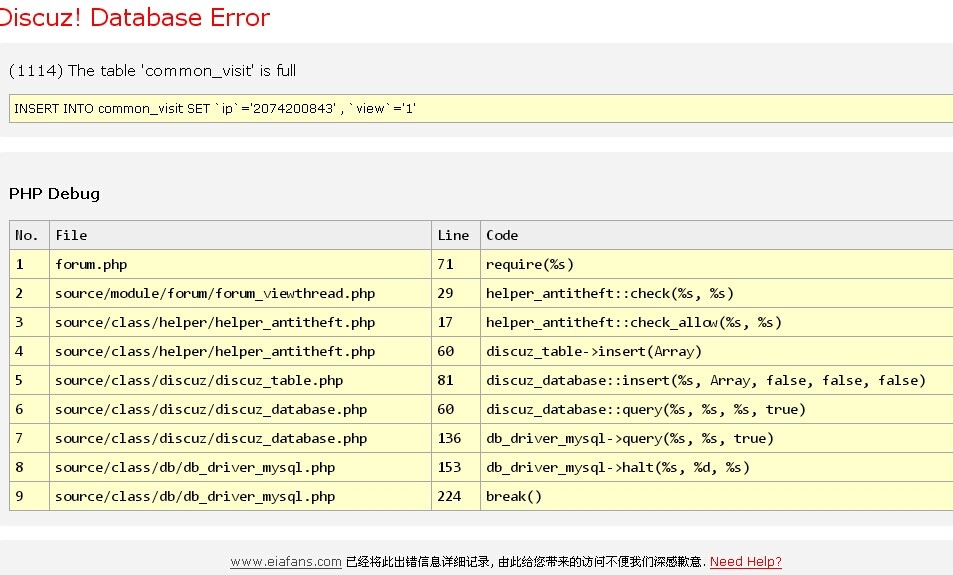Viewport: 953px width, 575px height.
Task: Click line 60 in the discuz_table->insert row
Action: (x=456, y=351)
